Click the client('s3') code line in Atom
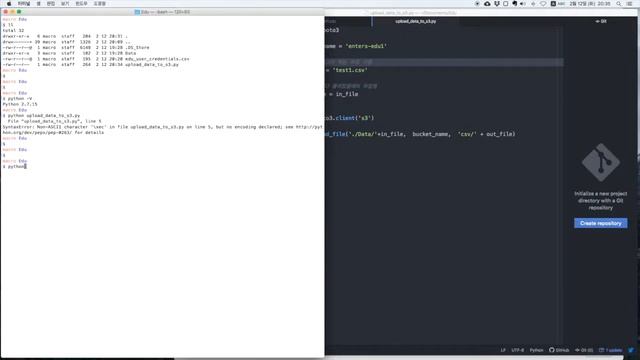640x360 pixels. click(349, 118)
